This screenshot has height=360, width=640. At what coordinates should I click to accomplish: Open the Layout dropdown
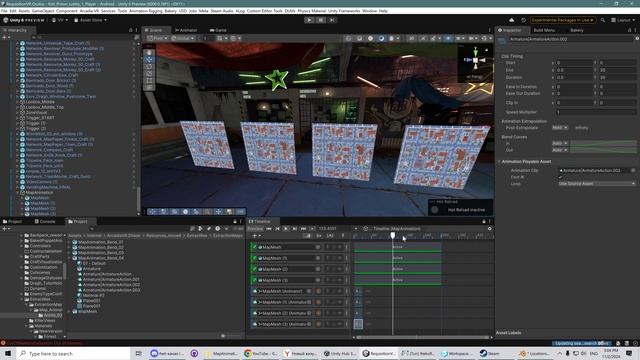(623, 20)
